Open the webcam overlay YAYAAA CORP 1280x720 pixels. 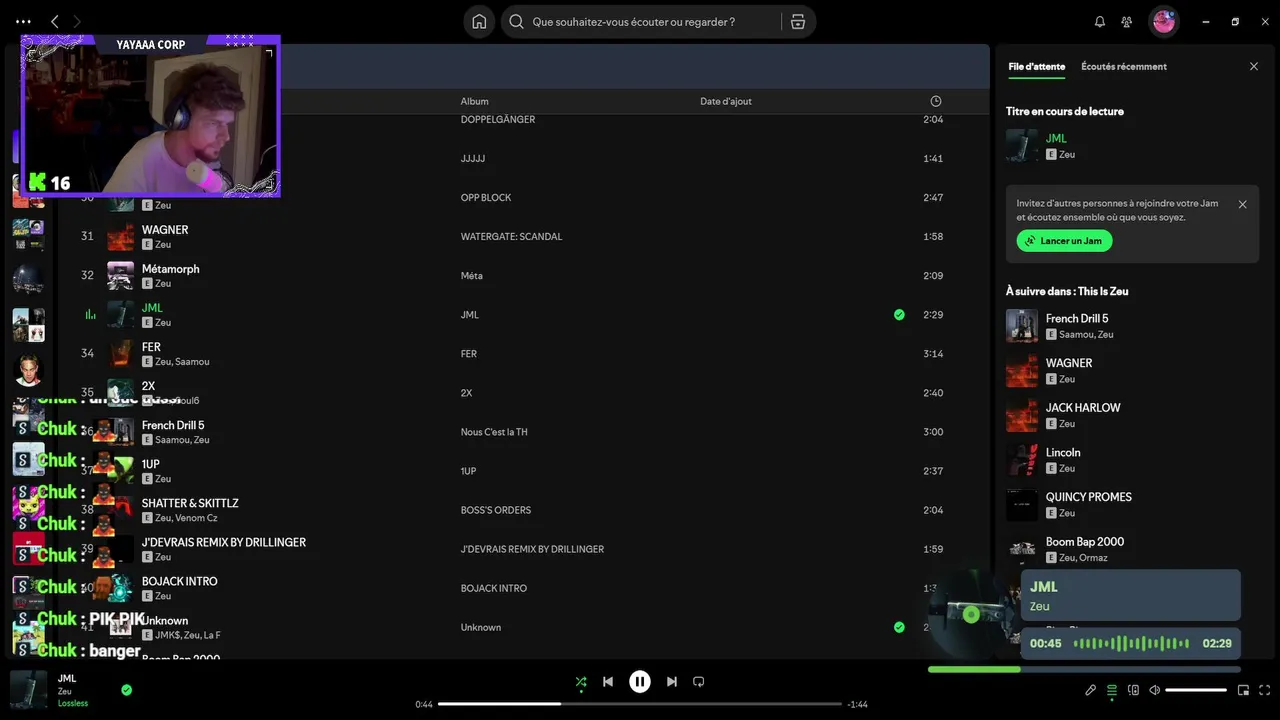coord(150,116)
